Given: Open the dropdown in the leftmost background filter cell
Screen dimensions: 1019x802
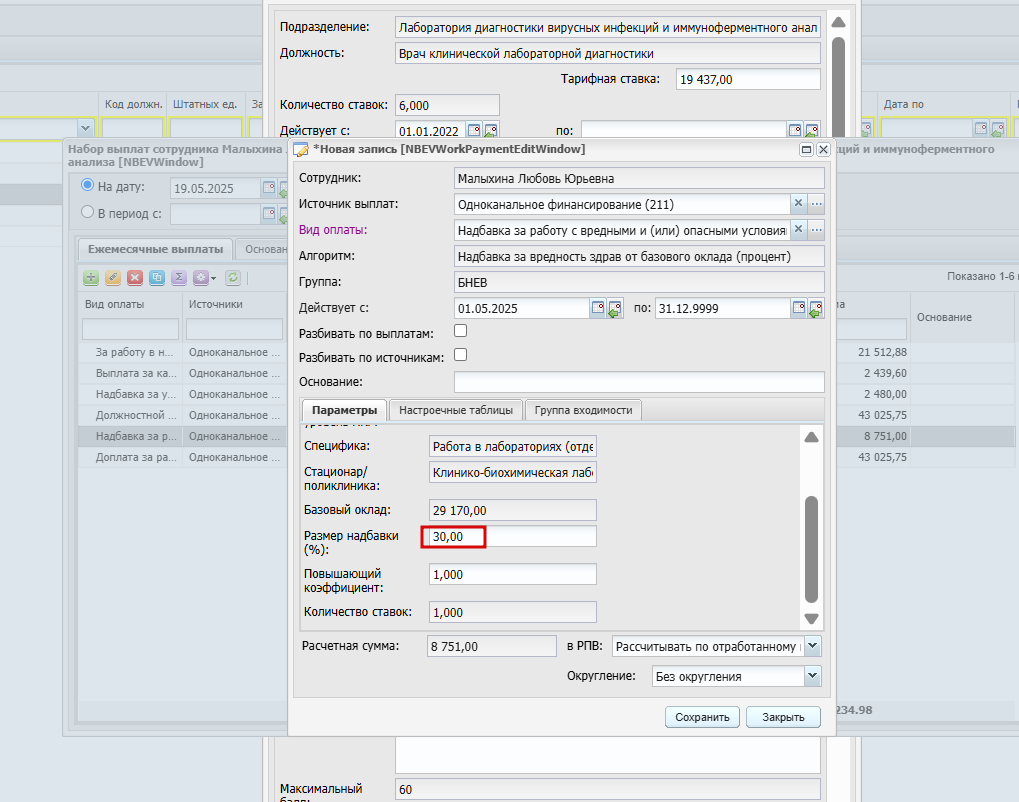Looking at the screenshot, I should pos(85,128).
